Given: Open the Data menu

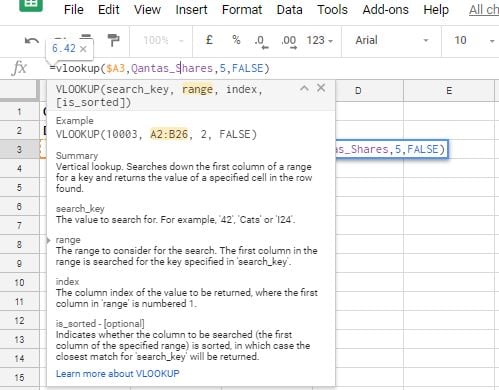Looking at the screenshot, I should tap(289, 10).
